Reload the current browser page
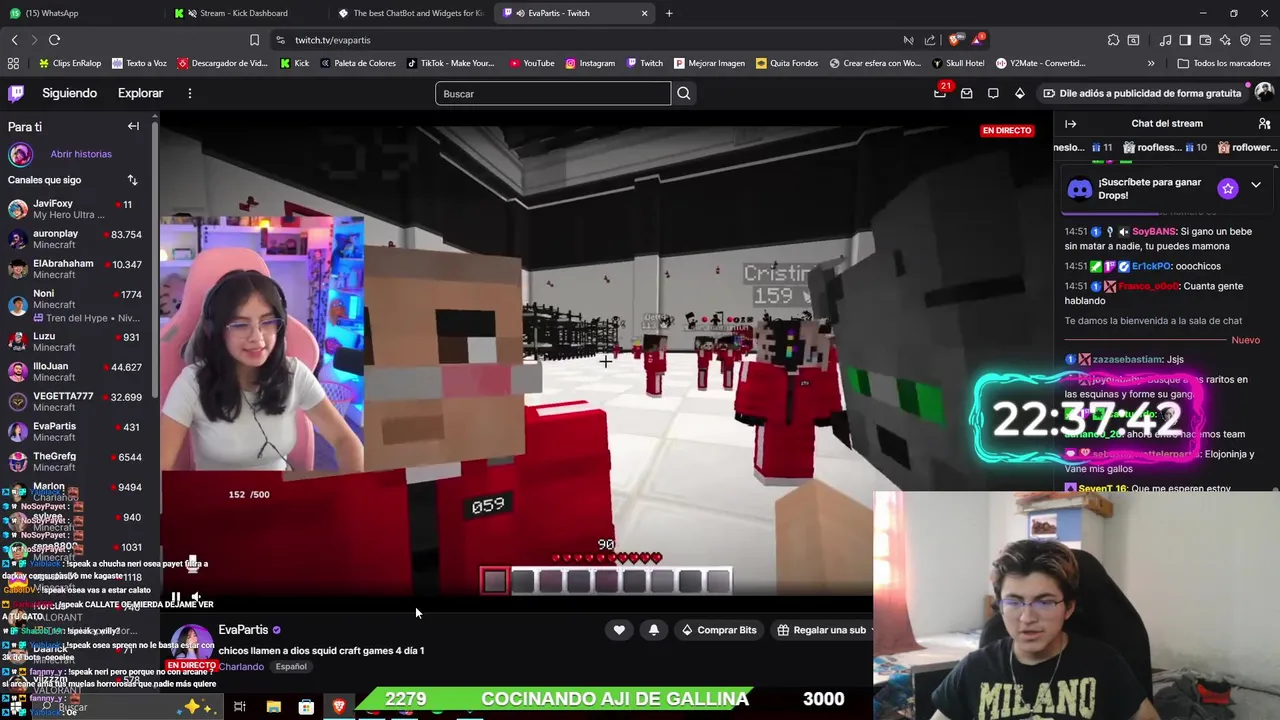Screen dimensions: 1280x720 click(54, 40)
